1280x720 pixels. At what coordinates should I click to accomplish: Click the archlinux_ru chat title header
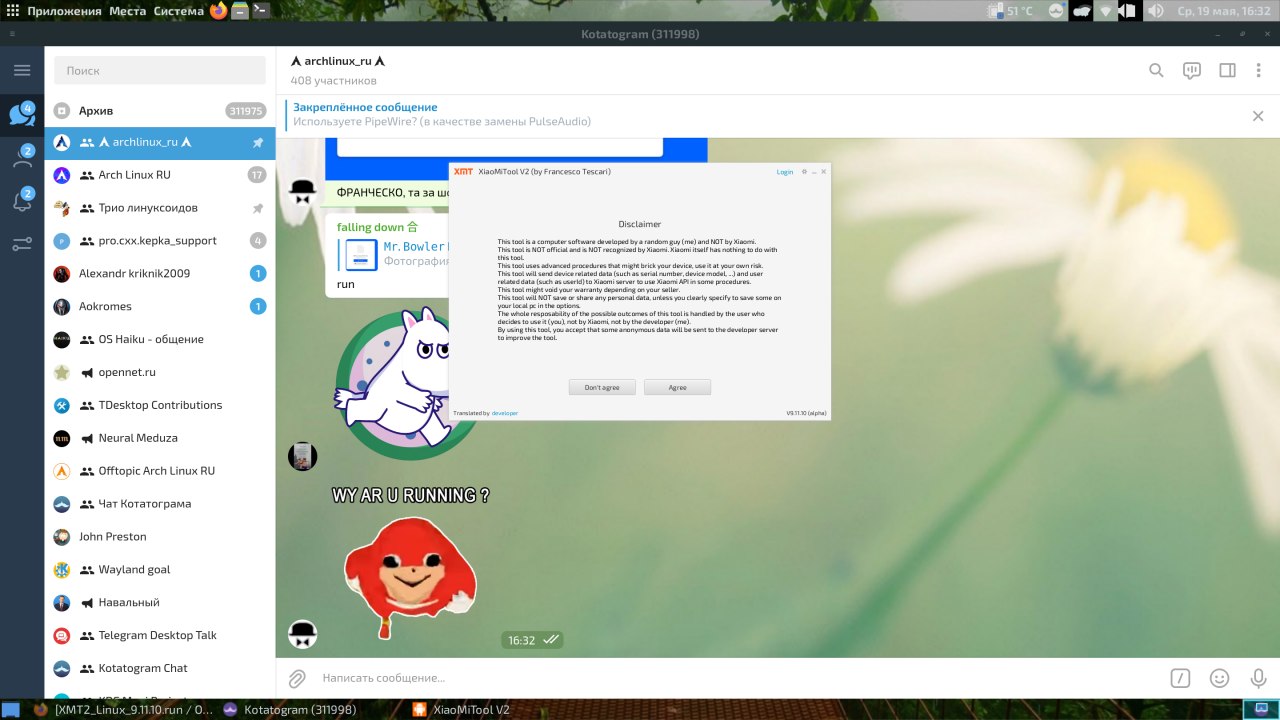coord(338,61)
